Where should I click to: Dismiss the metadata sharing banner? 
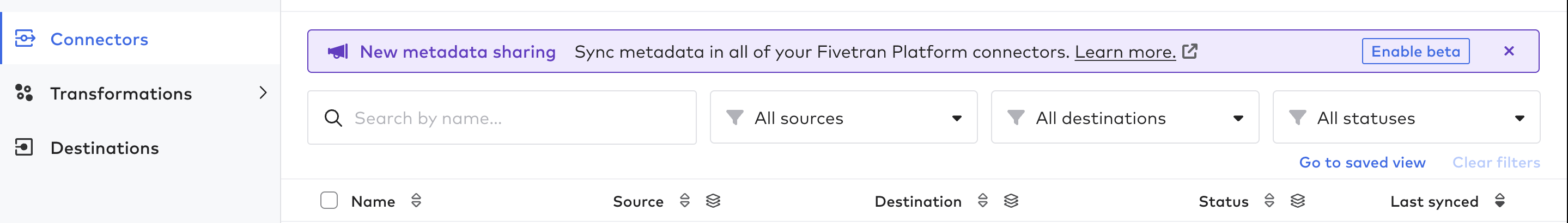click(x=1509, y=51)
